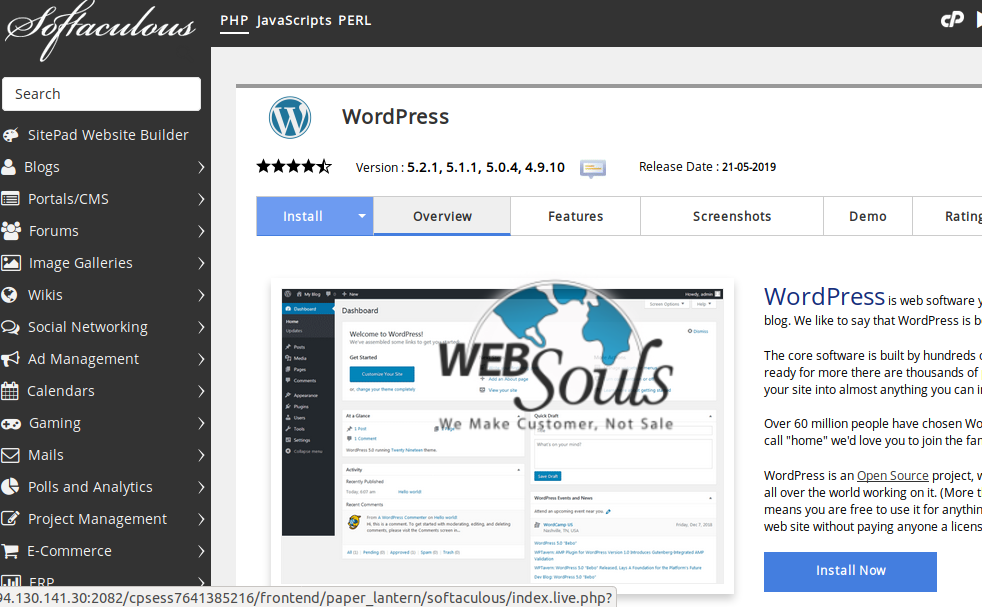This screenshot has width=982, height=607.
Task: Expand the Mails category
Action: [x=201, y=455]
